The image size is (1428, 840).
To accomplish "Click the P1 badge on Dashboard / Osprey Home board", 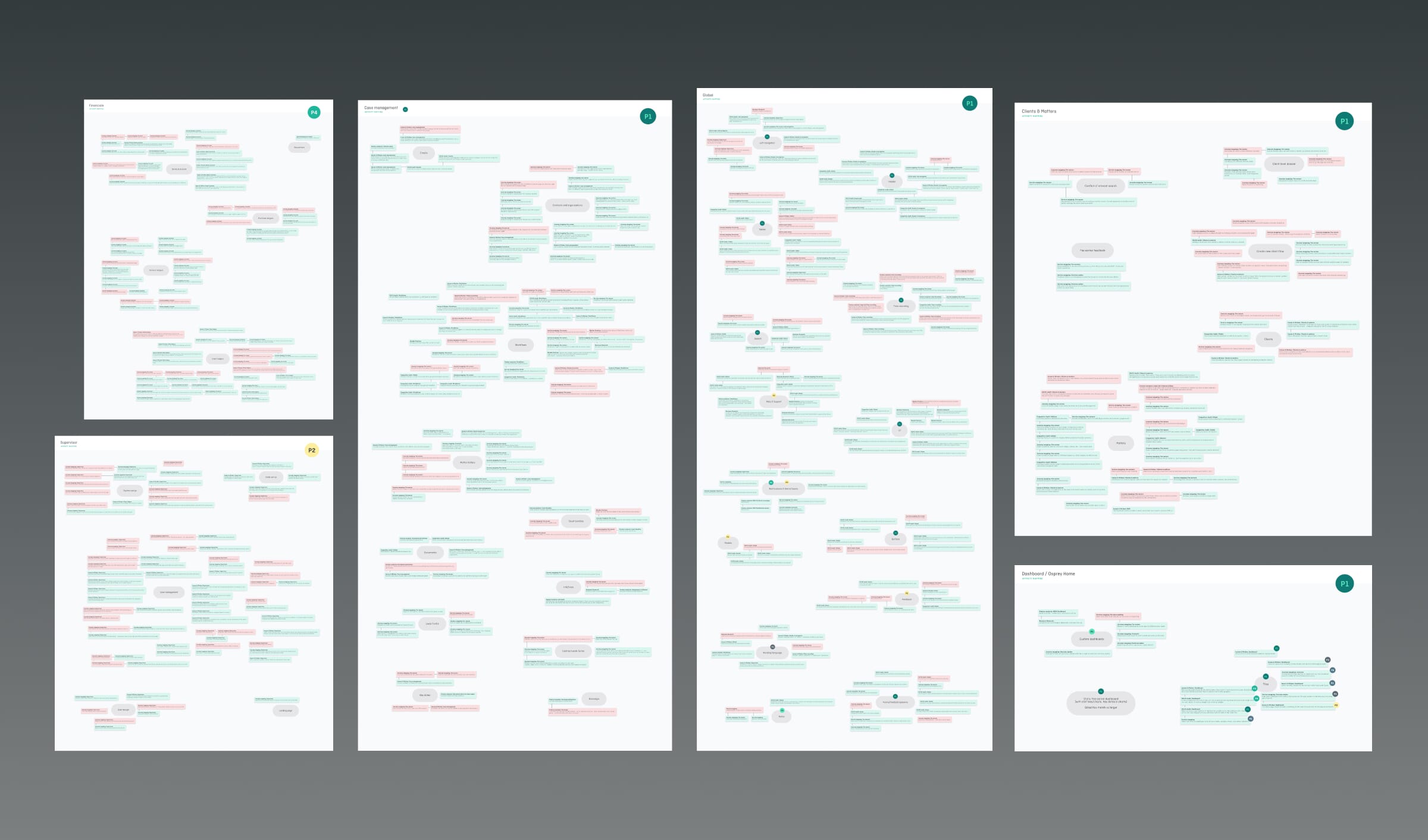I will [x=1344, y=584].
